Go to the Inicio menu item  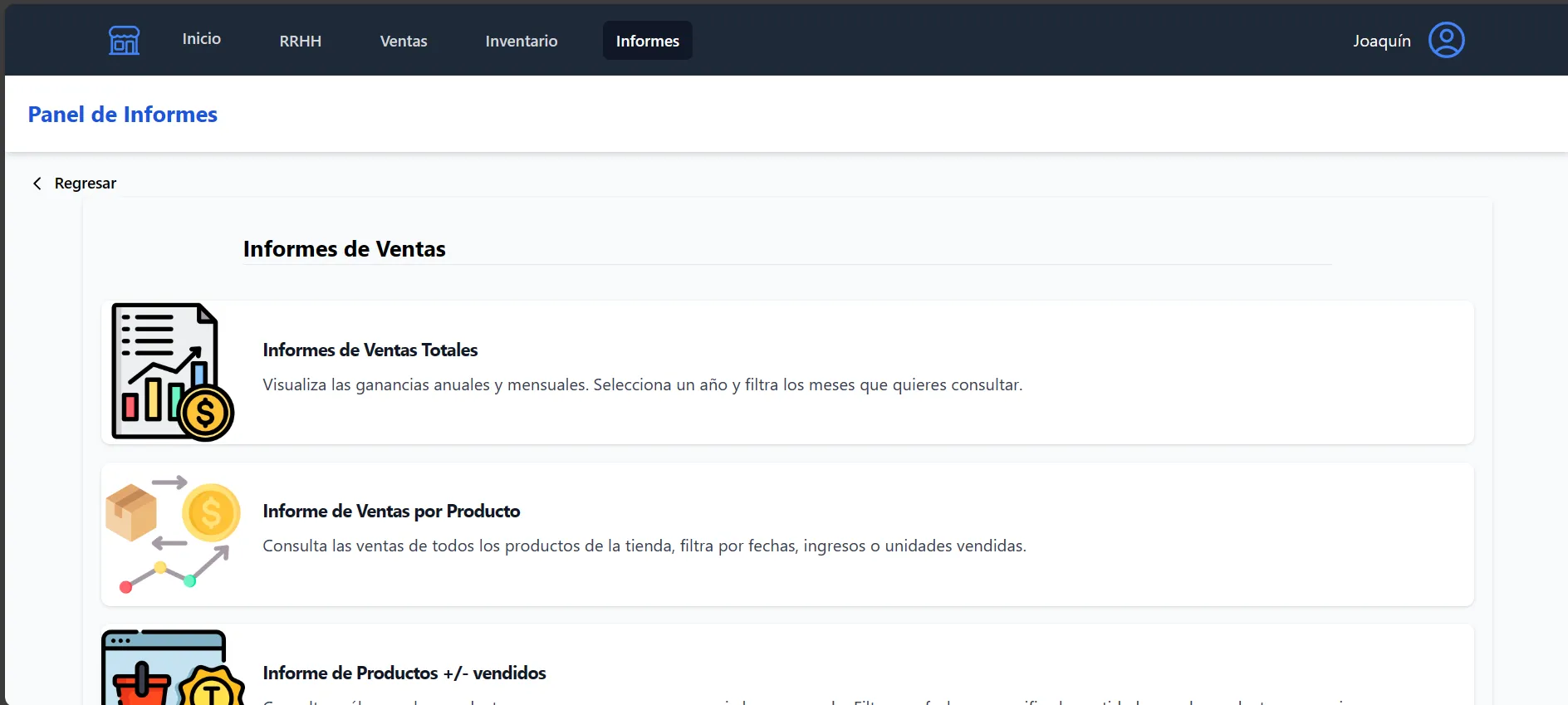[x=202, y=39]
